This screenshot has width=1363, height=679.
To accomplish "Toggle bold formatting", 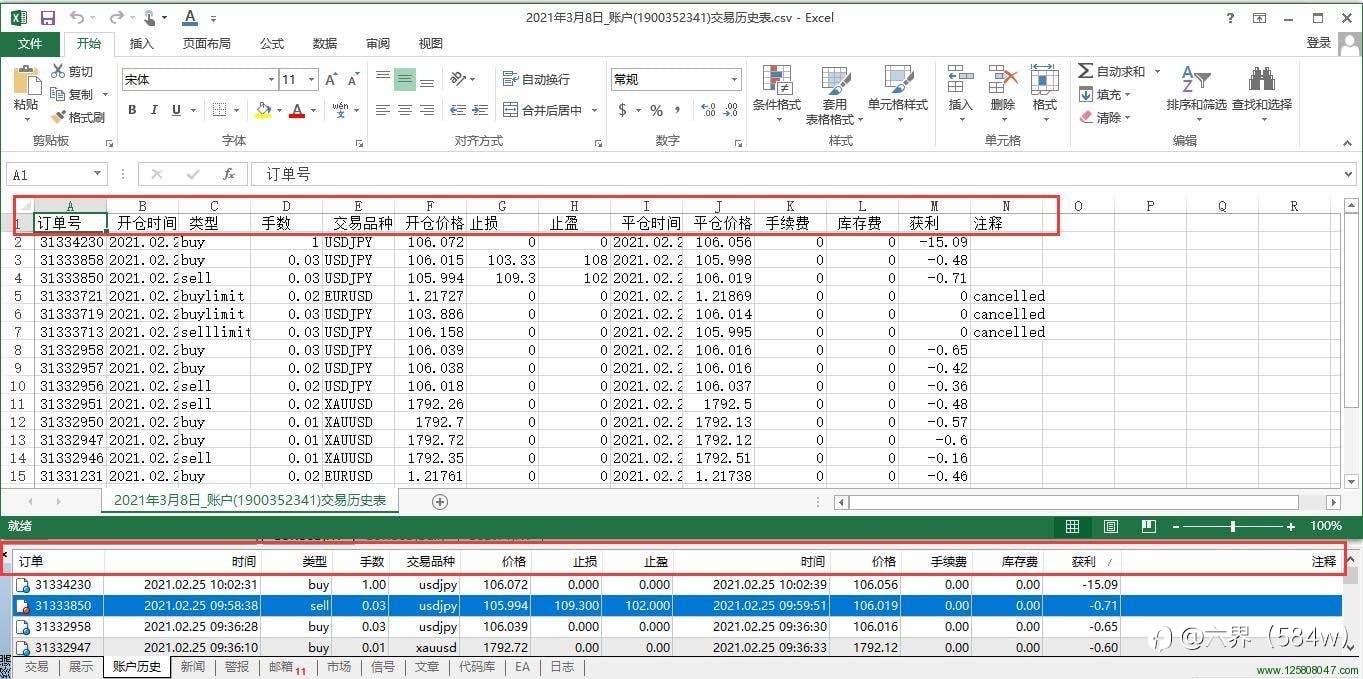I will (x=131, y=110).
